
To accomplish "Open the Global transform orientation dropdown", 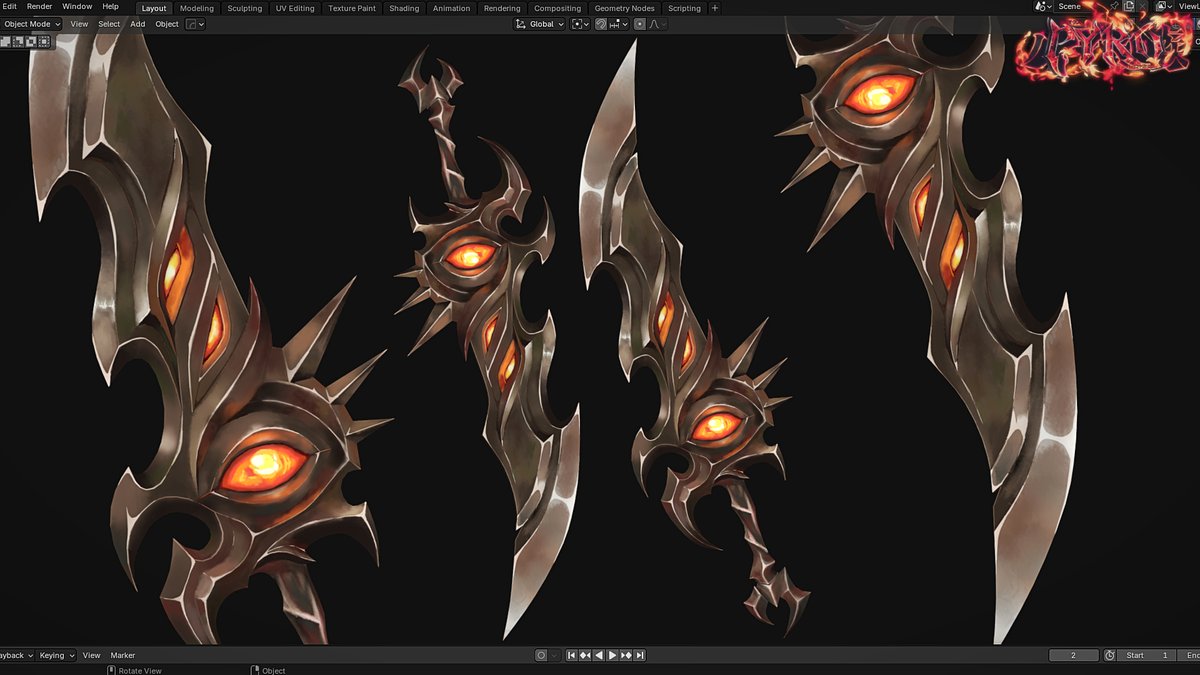I will pos(540,24).
